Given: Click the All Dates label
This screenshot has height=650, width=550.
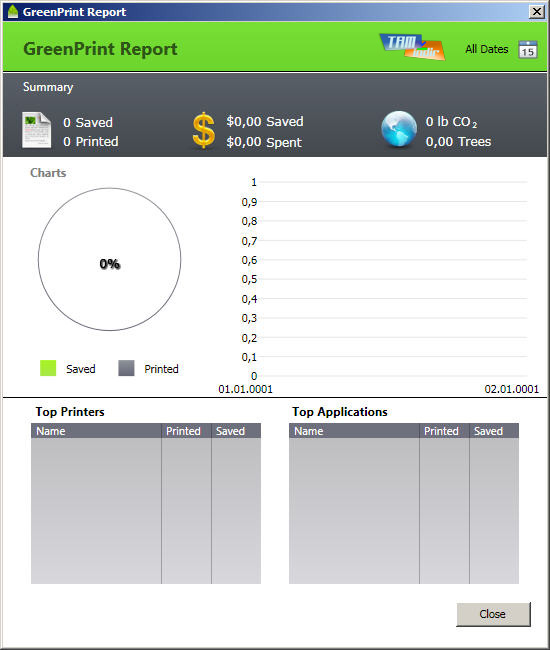Looking at the screenshot, I should point(487,49).
